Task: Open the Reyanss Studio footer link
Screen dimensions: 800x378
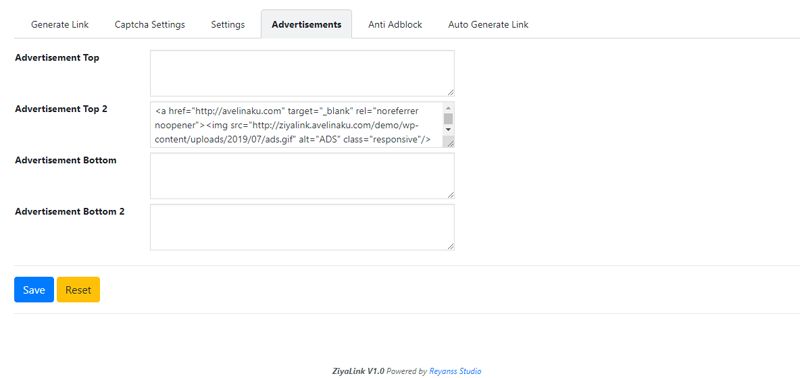Action: tap(455, 371)
